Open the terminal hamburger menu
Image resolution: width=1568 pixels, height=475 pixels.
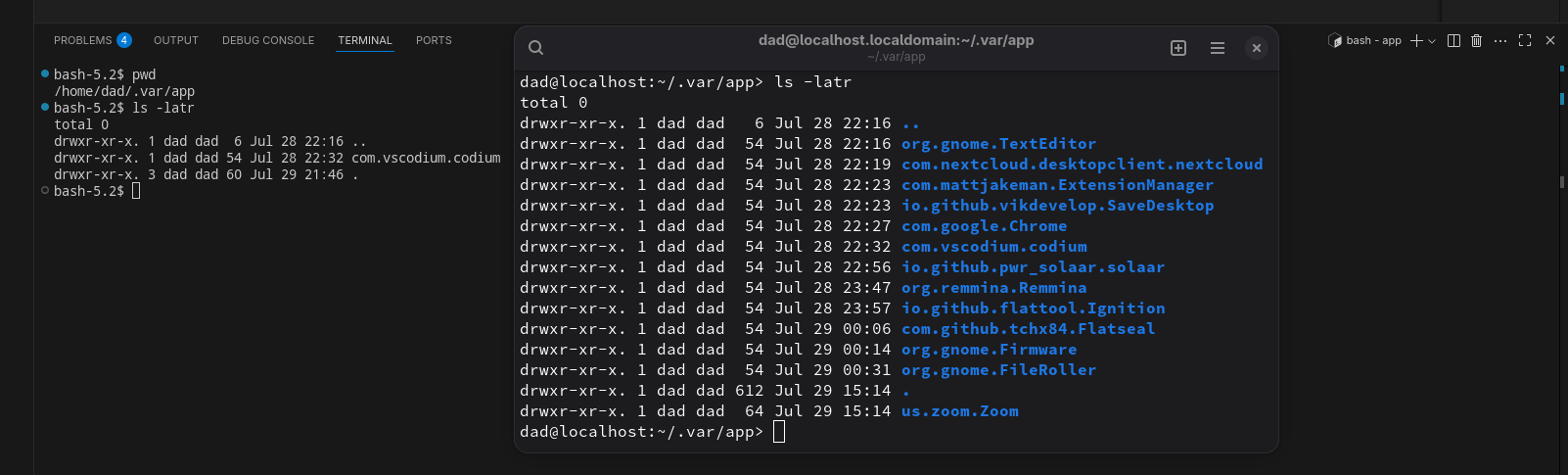(x=1218, y=48)
